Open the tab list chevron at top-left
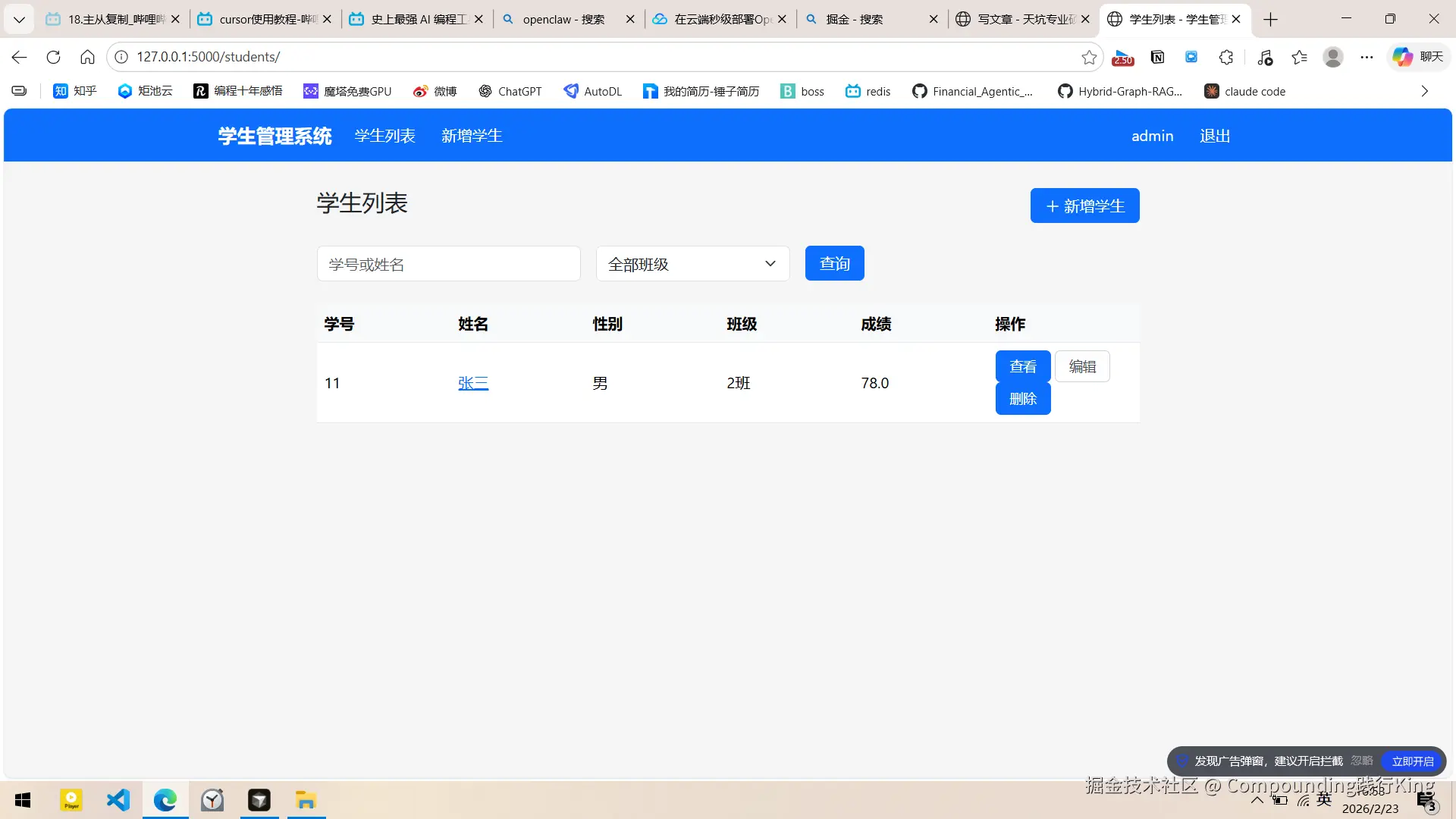Viewport: 1456px width, 819px height. point(19,19)
